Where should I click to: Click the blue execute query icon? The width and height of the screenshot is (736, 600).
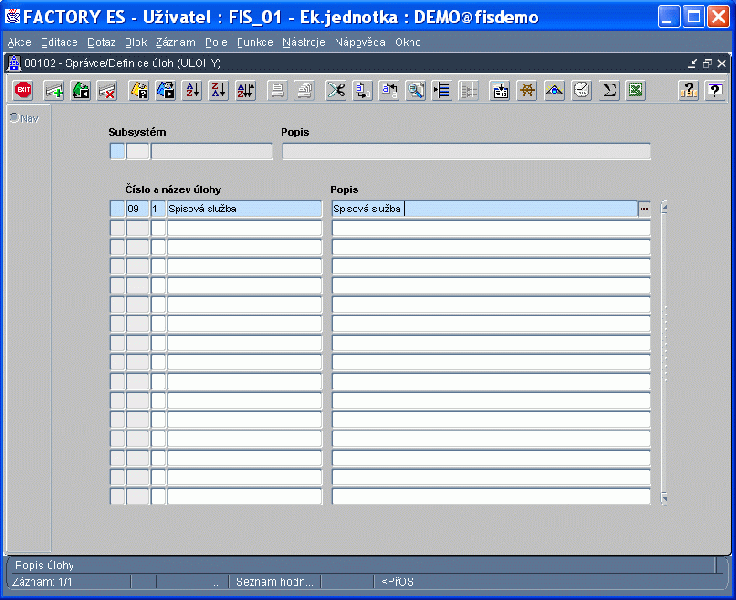(x=166, y=90)
